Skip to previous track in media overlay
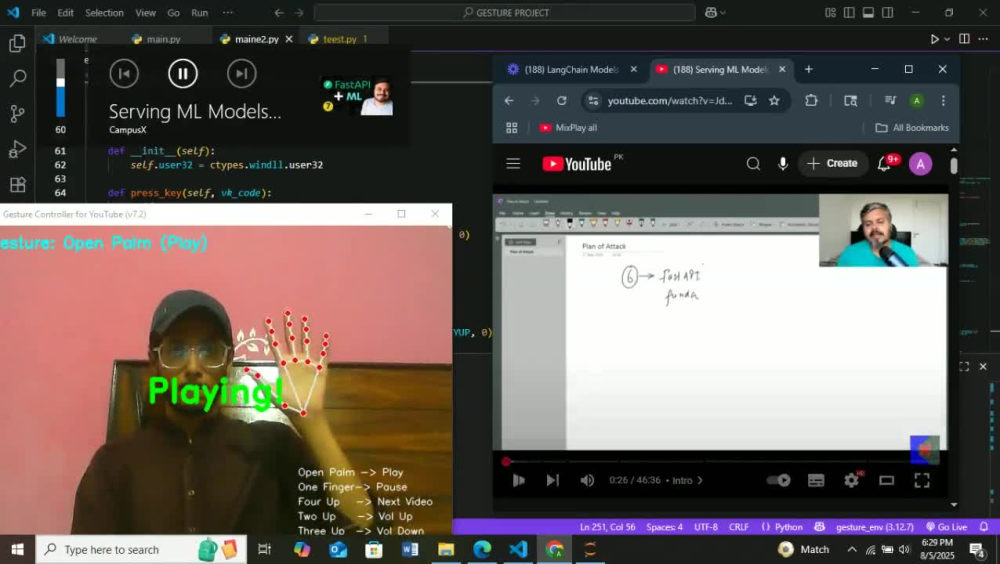This screenshot has width=1000, height=564. pyautogui.click(x=124, y=73)
